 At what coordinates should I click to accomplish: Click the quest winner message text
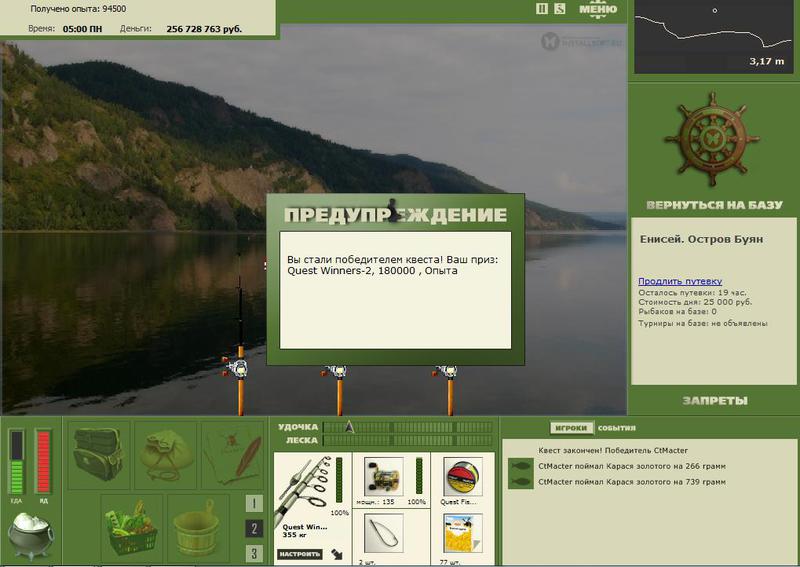click(x=392, y=265)
